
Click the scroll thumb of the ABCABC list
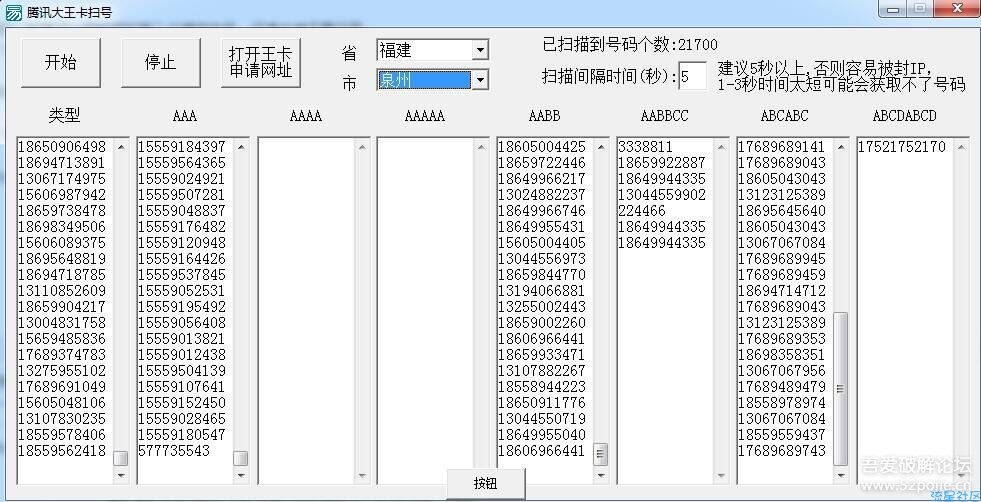pyautogui.click(x=841, y=389)
